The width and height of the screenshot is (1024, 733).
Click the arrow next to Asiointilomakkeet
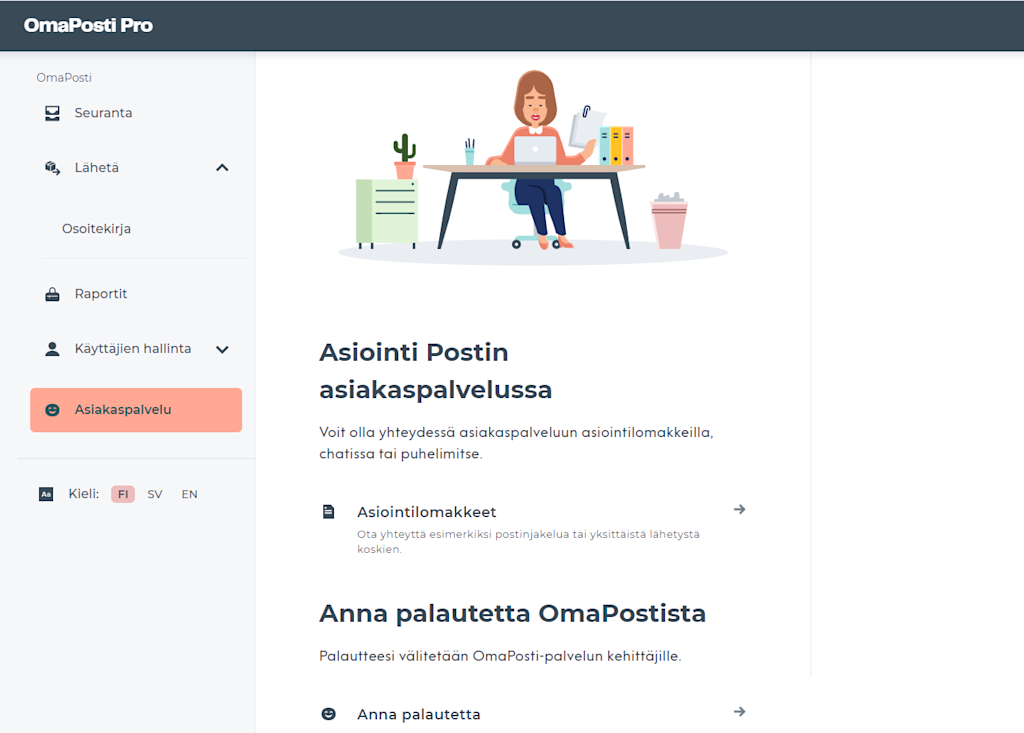(x=739, y=509)
